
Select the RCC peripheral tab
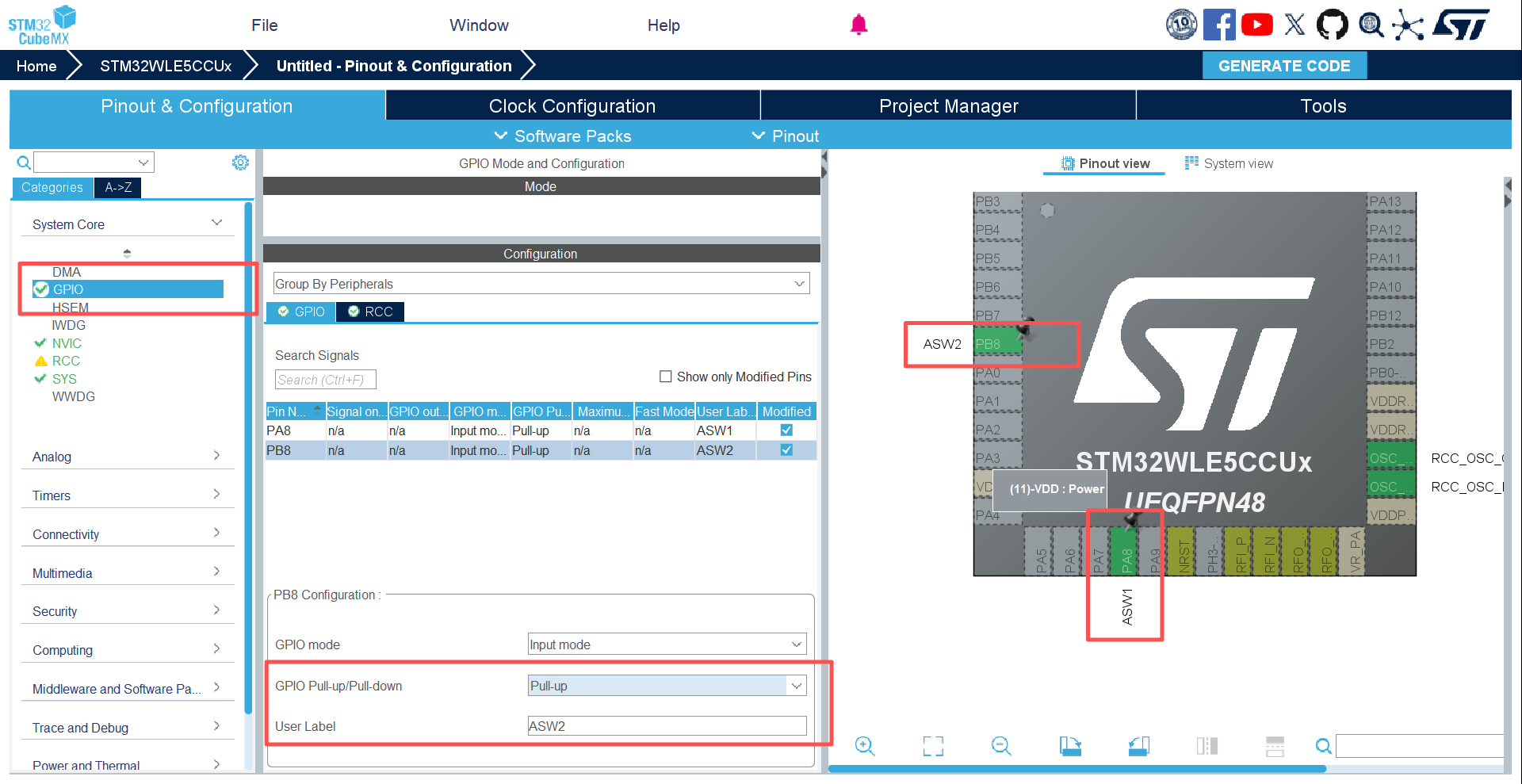tap(370, 312)
